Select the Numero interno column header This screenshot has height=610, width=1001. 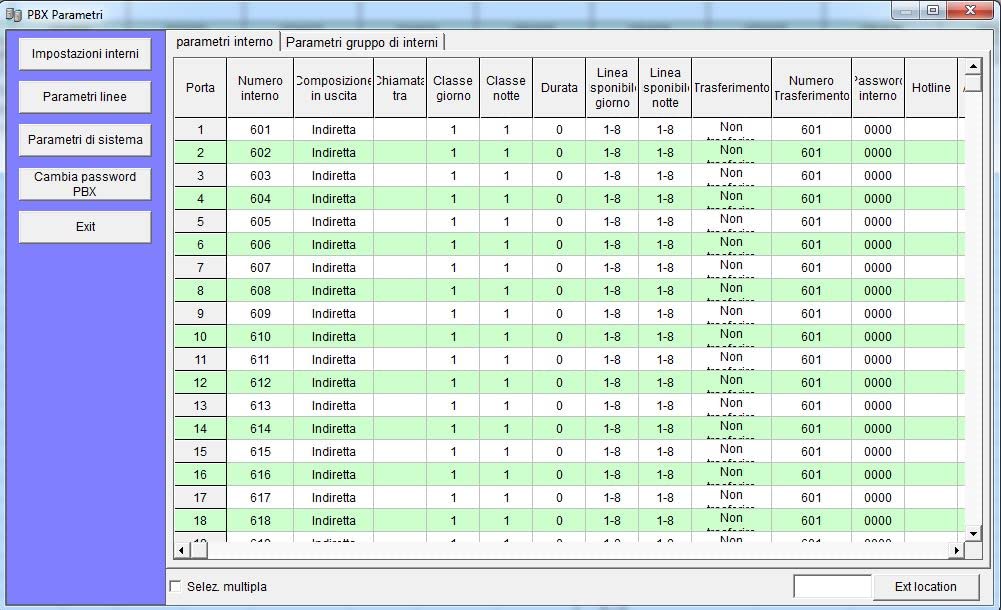(260, 88)
